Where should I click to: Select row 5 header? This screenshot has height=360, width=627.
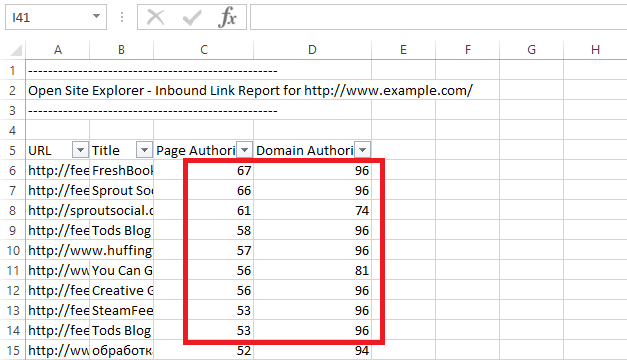click(x=13, y=150)
